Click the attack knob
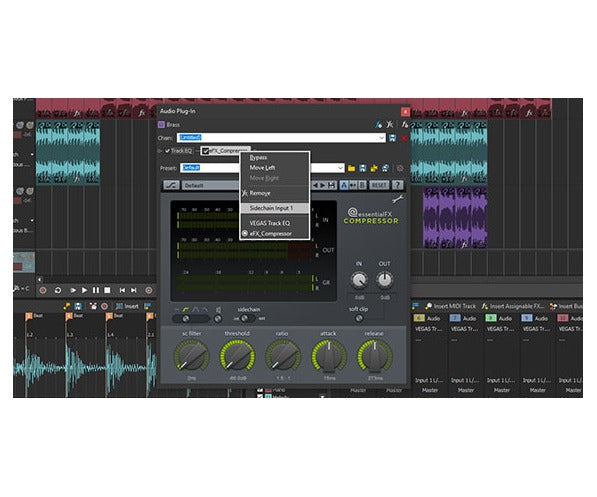597x497 pixels. 329,356
